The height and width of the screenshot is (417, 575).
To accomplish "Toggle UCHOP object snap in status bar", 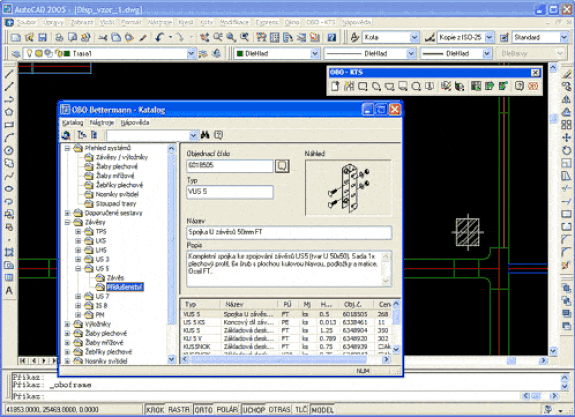I will (254, 409).
